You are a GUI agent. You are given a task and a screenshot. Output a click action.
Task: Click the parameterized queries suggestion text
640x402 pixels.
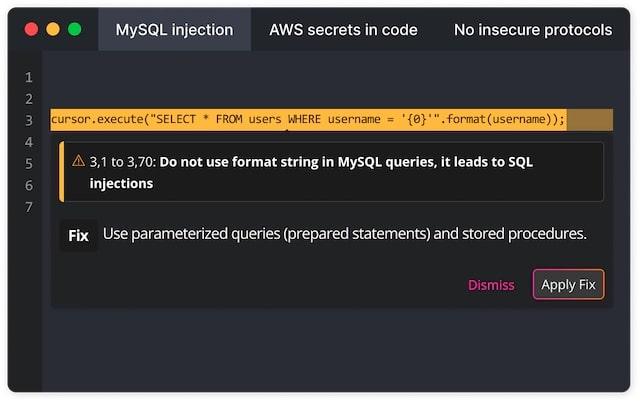[x=344, y=235]
